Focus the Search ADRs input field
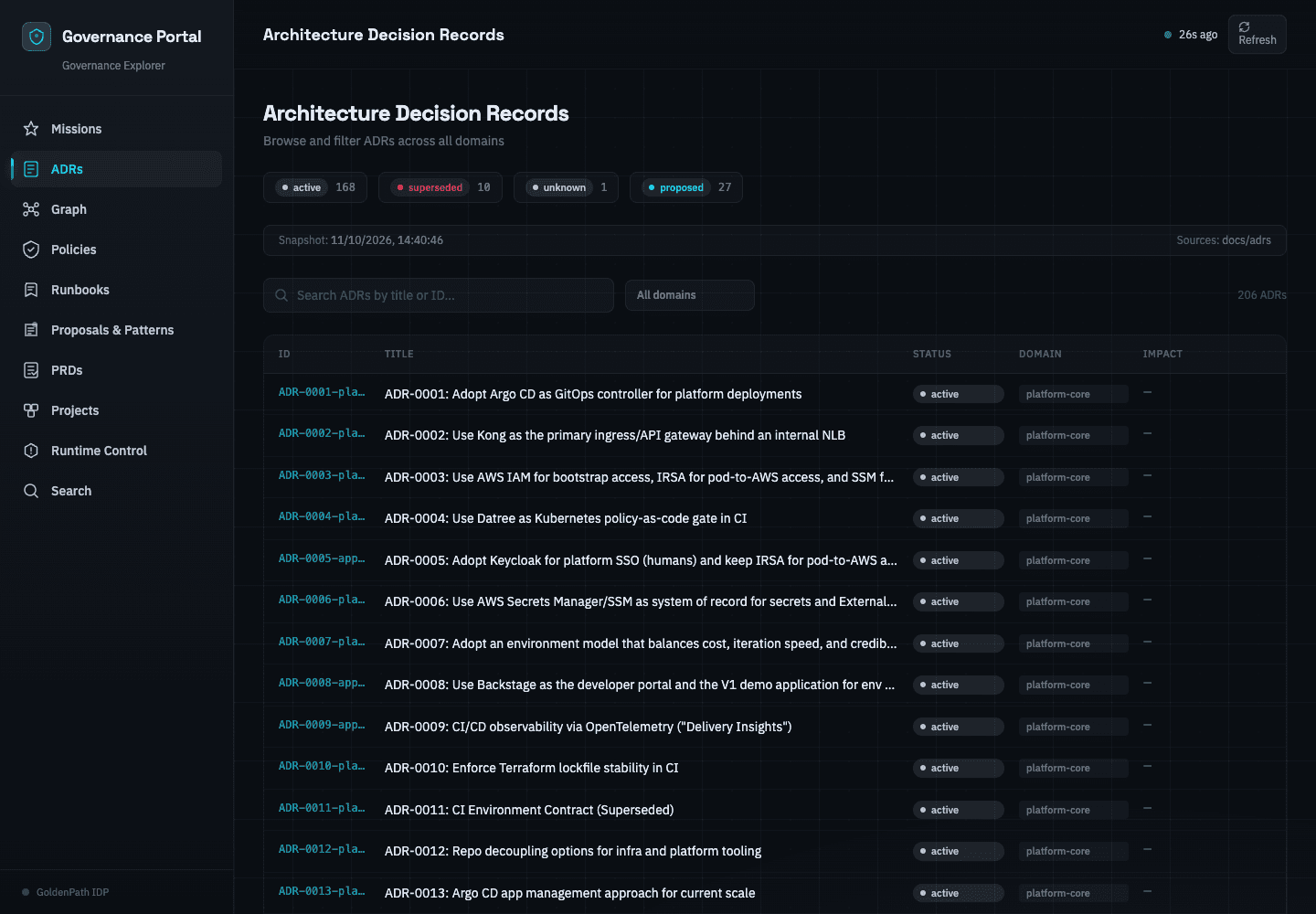This screenshot has width=1316, height=914. coord(439,295)
